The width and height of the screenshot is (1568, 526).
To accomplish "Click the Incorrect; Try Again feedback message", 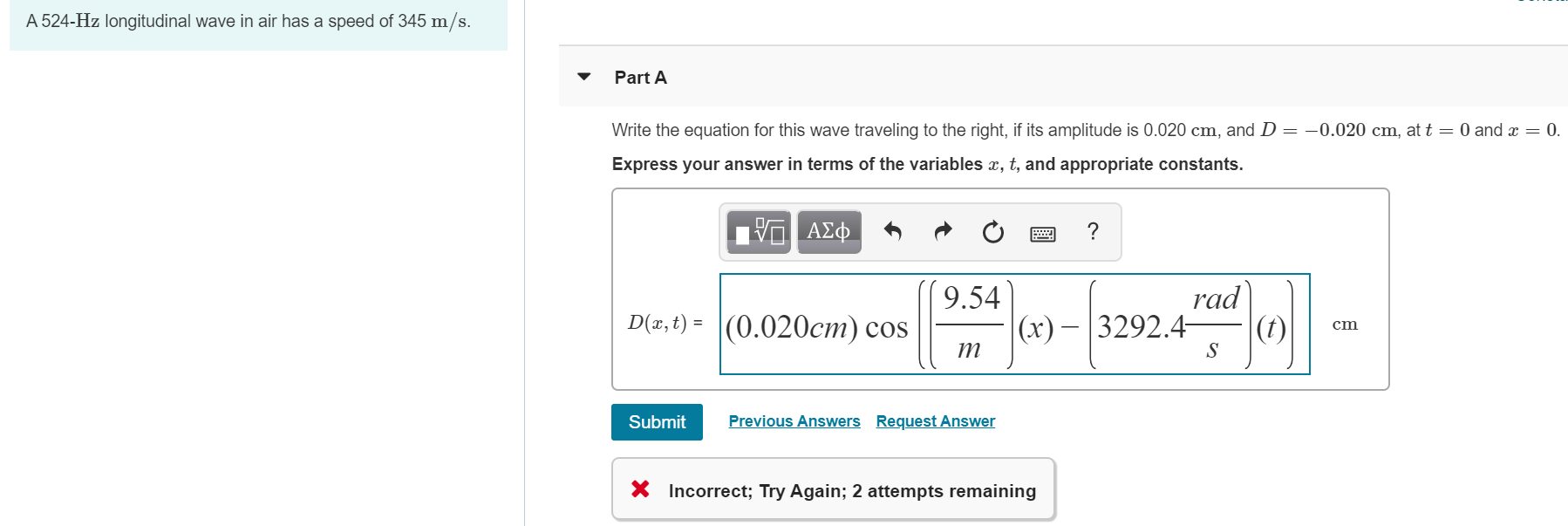I will coord(850,490).
